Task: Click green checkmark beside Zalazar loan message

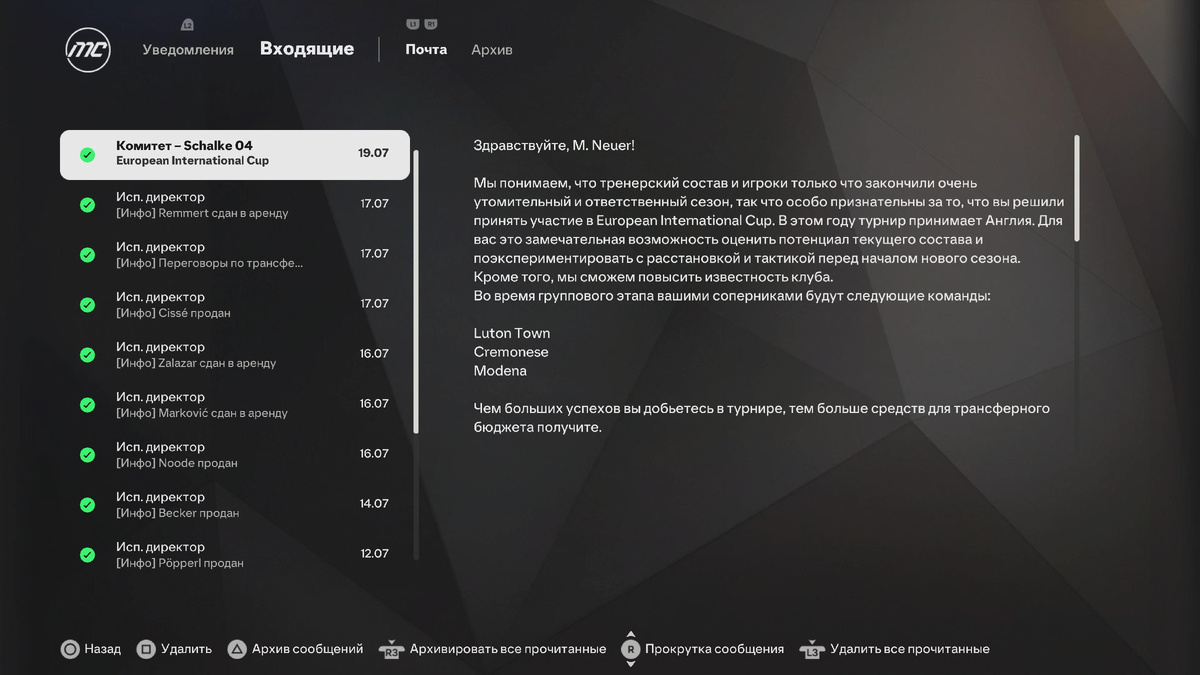Action: pyautogui.click(x=87, y=355)
